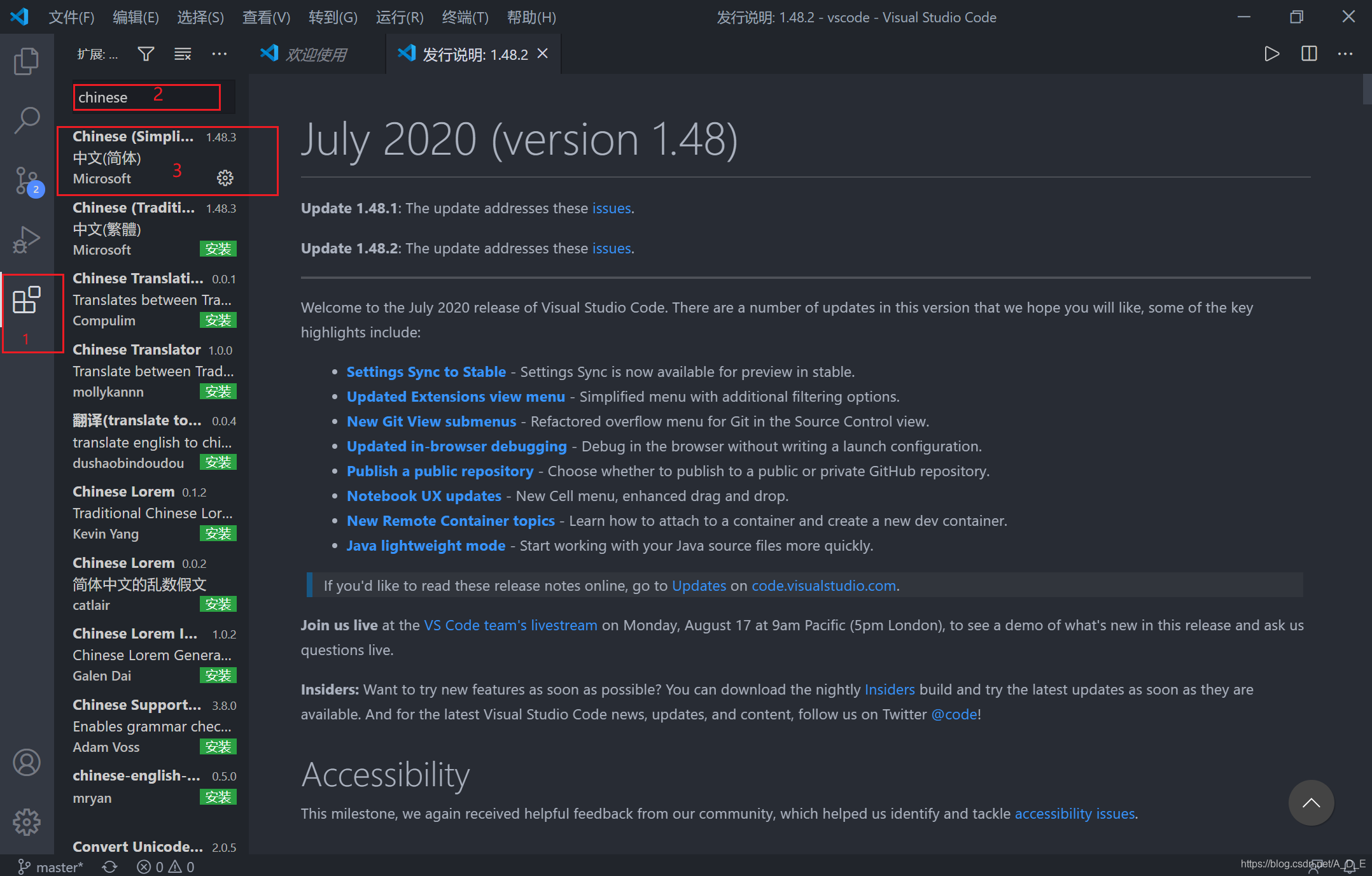Restore down the VS Code window
Image resolution: width=1372 pixels, height=876 pixels.
point(1296,17)
